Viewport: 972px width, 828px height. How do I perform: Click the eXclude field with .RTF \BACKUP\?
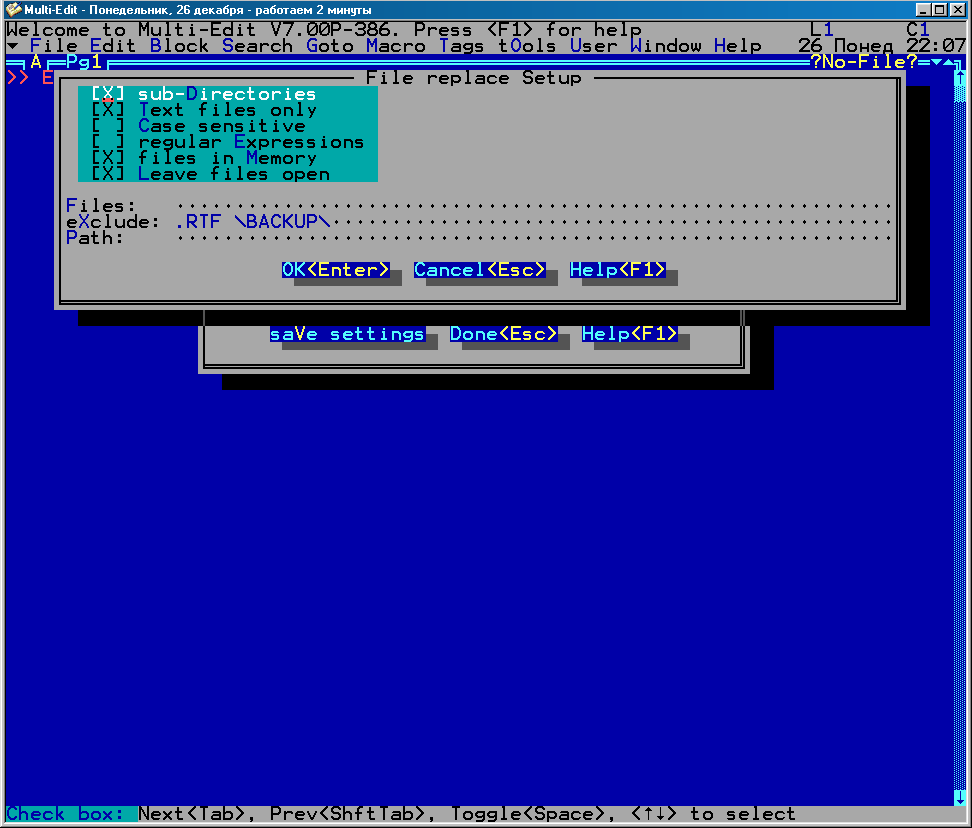point(534,222)
